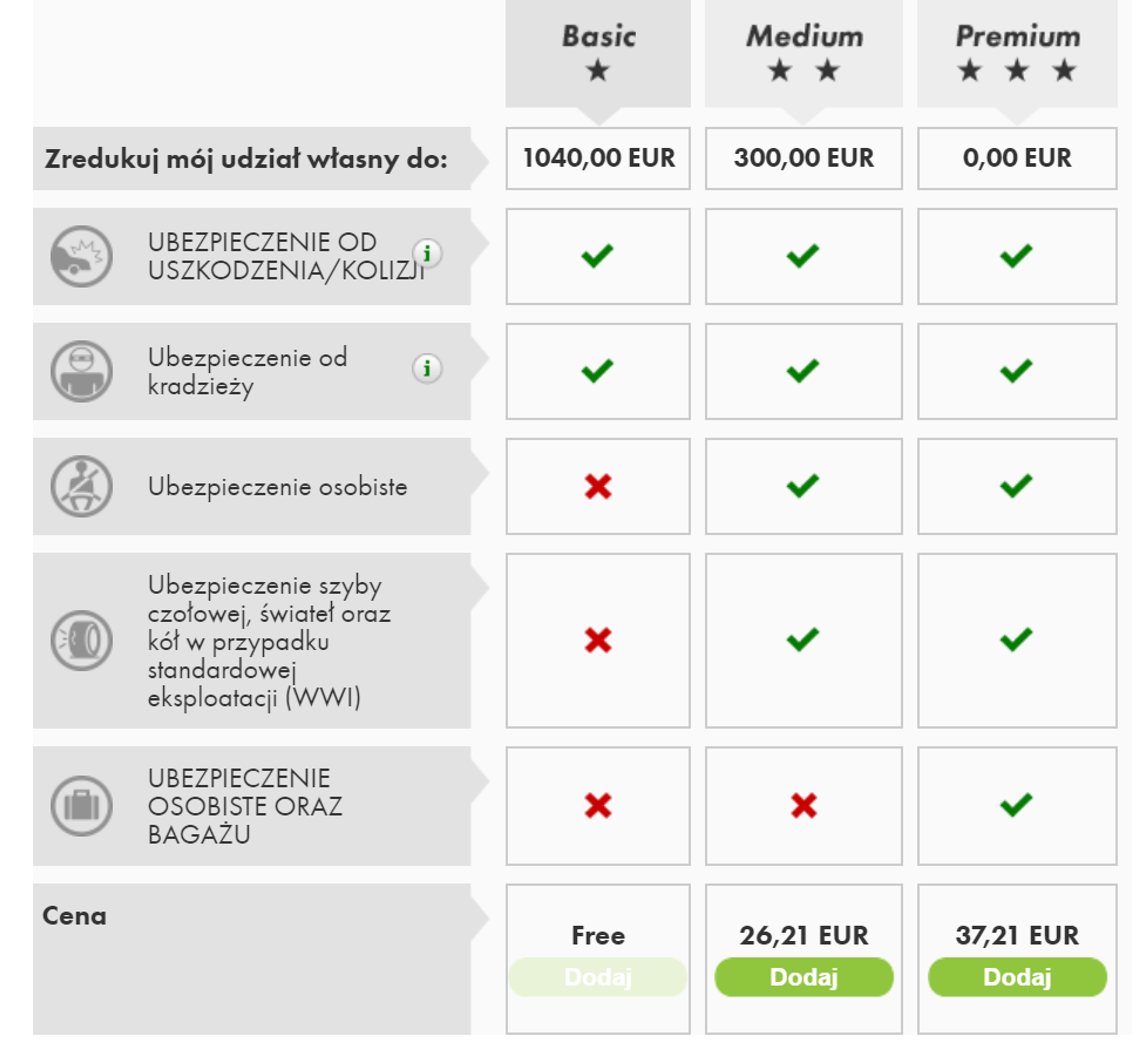Image resolution: width=1148 pixels, height=1064 pixels.
Task: Add the Medium package for 26,21 EUR
Action: (804, 977)
